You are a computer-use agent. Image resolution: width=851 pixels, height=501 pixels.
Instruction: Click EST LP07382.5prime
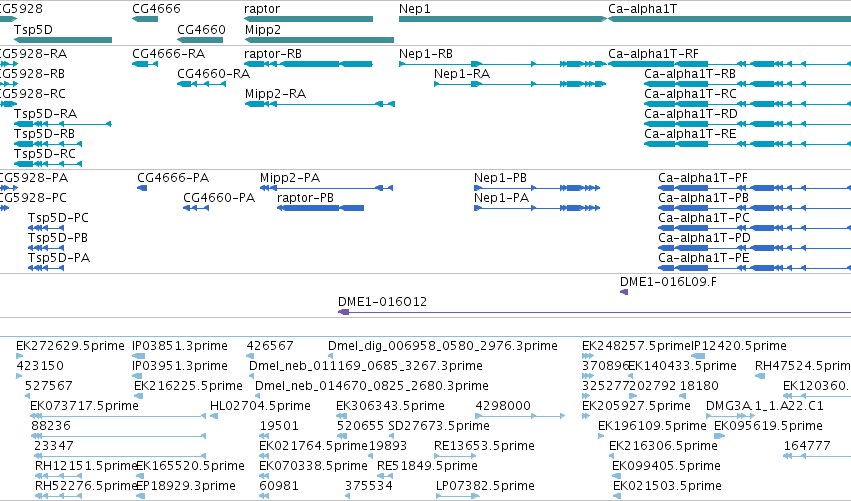point(458,496)
